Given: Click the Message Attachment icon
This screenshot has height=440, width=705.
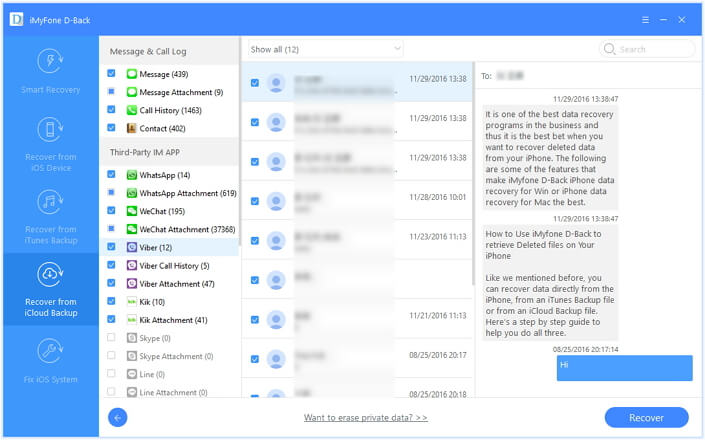Looking at the screenshot, I should [131, 92].
